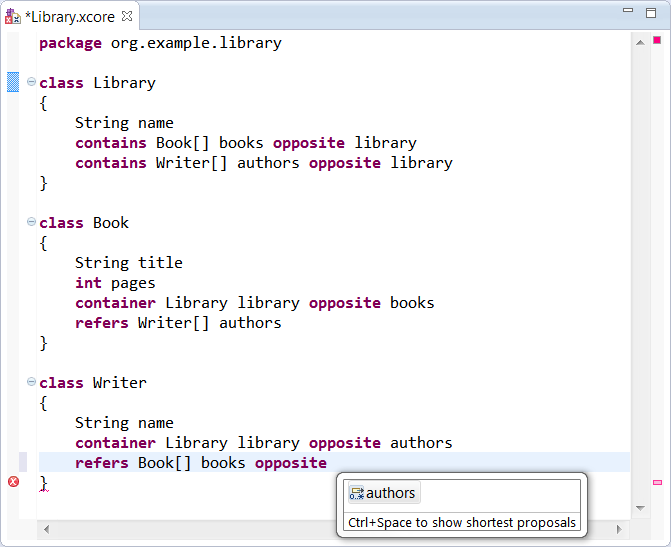
Task: Click 'String title' attribute
Action: (x=129, y=263)
